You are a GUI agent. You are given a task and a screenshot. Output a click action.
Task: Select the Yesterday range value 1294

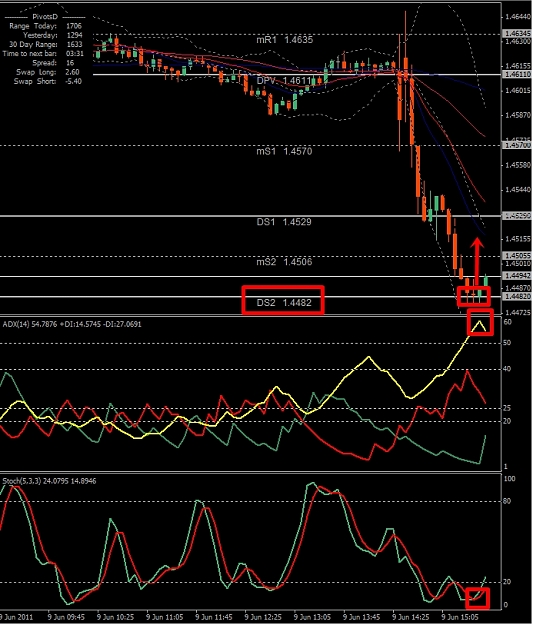(74, 35)
